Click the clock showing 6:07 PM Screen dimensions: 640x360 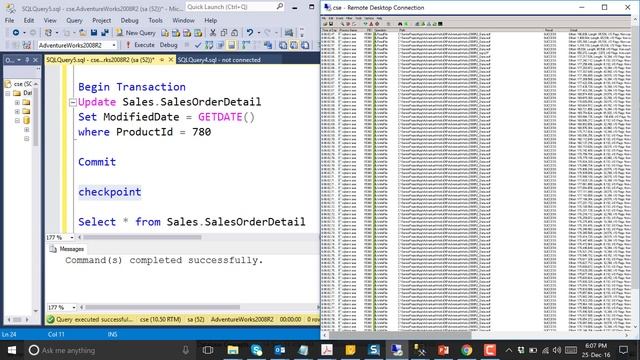[596, 350]
